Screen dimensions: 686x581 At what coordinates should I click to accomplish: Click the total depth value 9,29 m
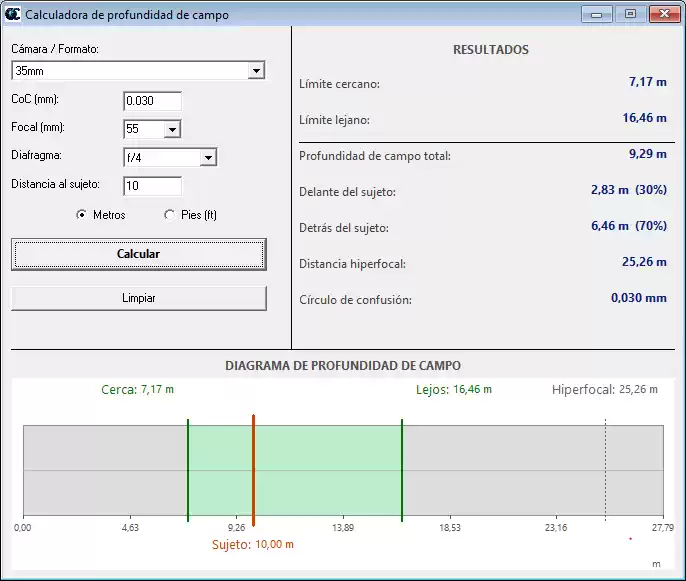[x=648, y=154]
